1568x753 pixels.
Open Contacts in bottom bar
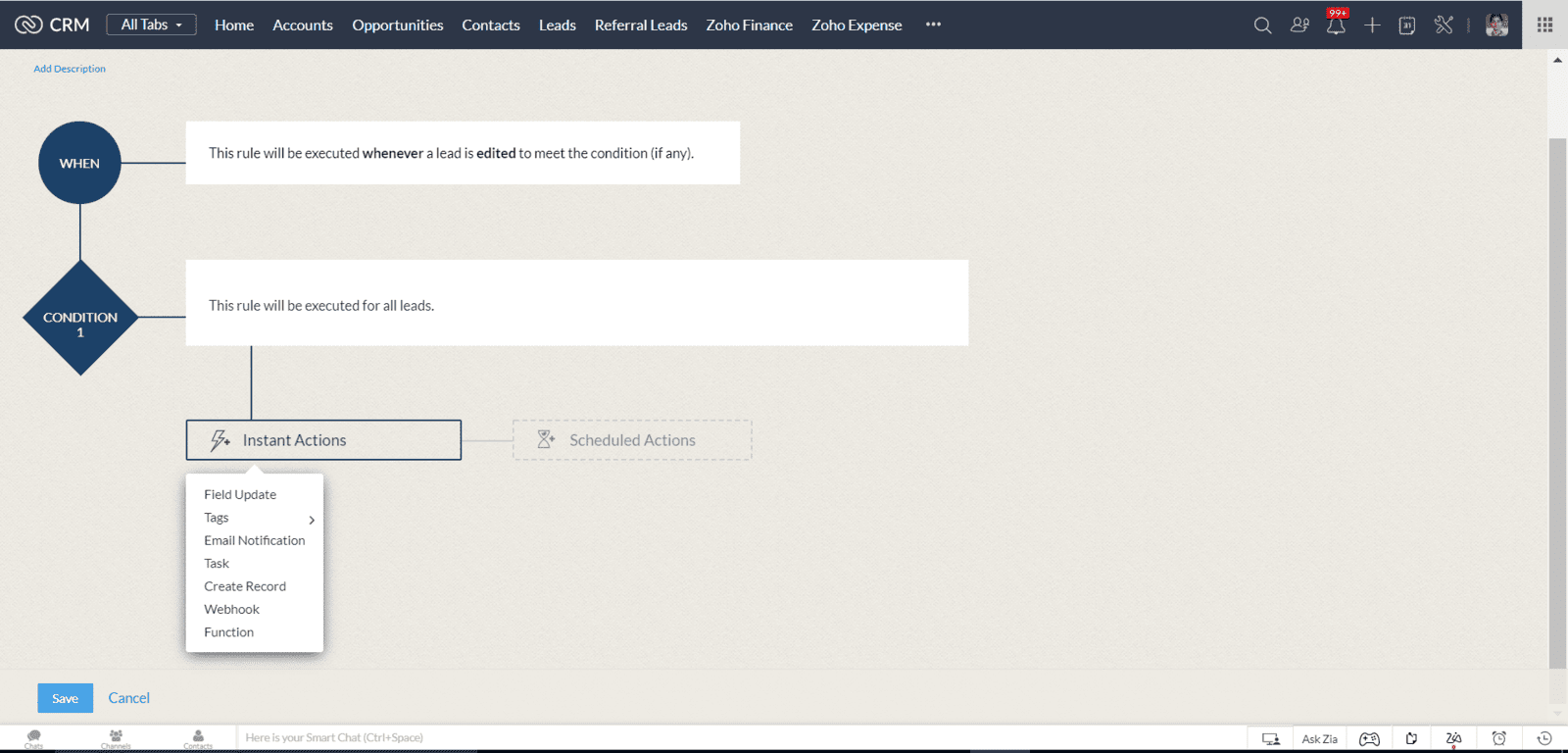[198, 738]
